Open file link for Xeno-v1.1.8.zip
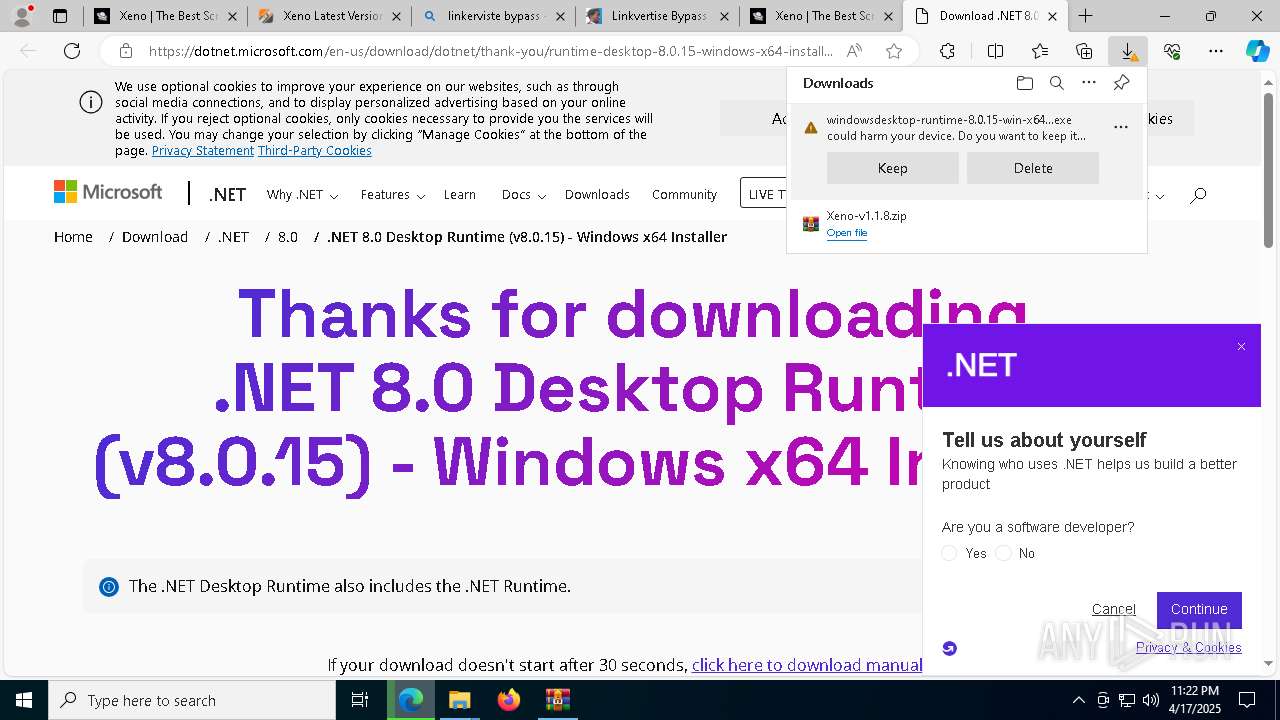The image size is (1280, 720). click(847, 233)
